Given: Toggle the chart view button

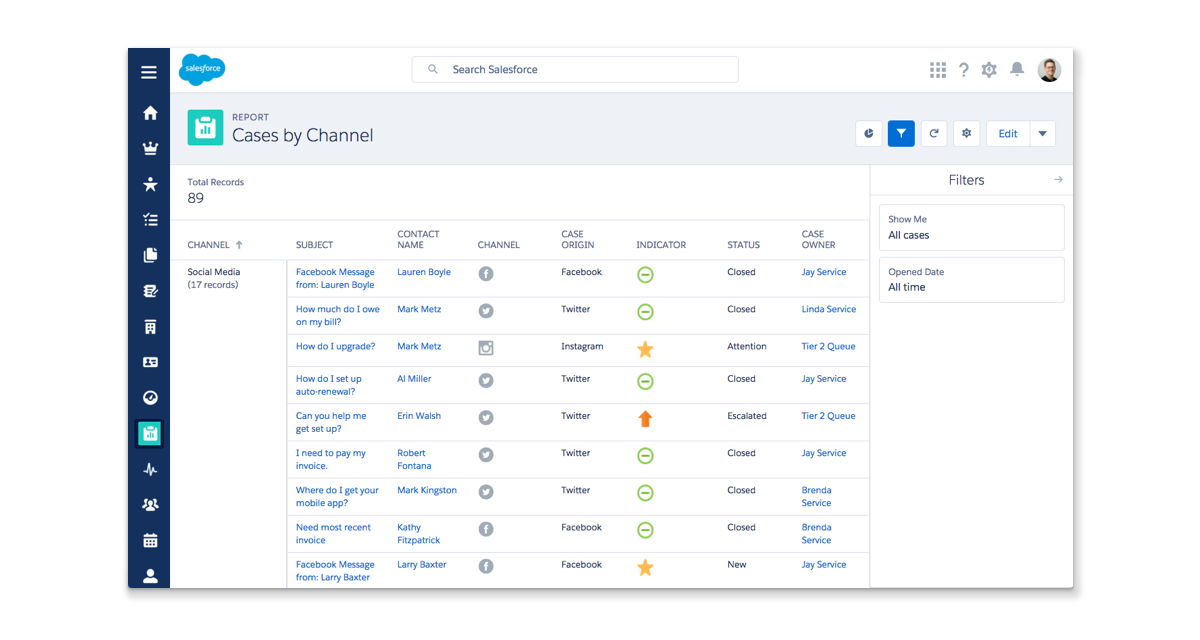Looking at the screenshot, I should click(x=868, y=134).
